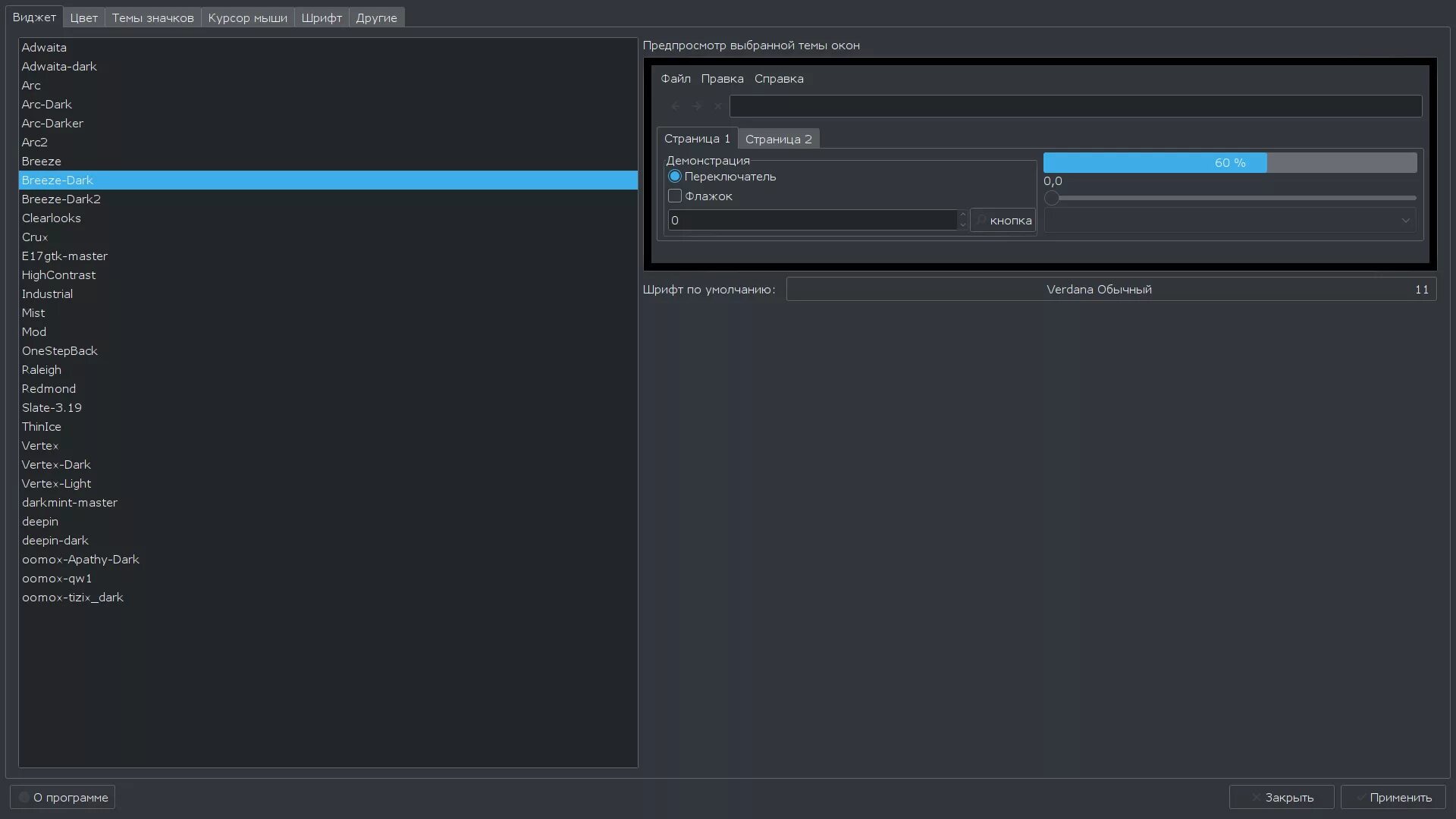Enable the Флажок checkbox
The height and width of the screenshot is (819, 1456).
point(675,196)
